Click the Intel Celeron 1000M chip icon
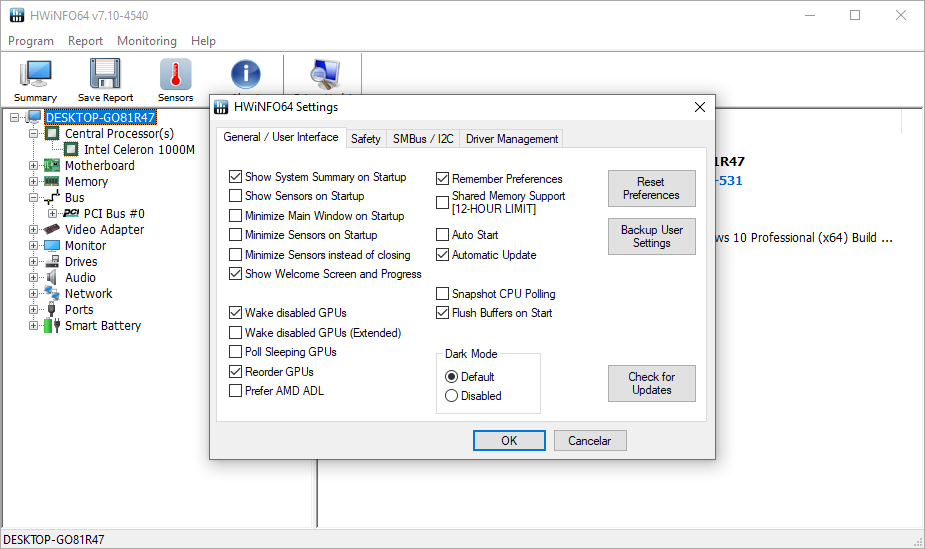This screenshot has width=925, height=549. pos(71,149)
